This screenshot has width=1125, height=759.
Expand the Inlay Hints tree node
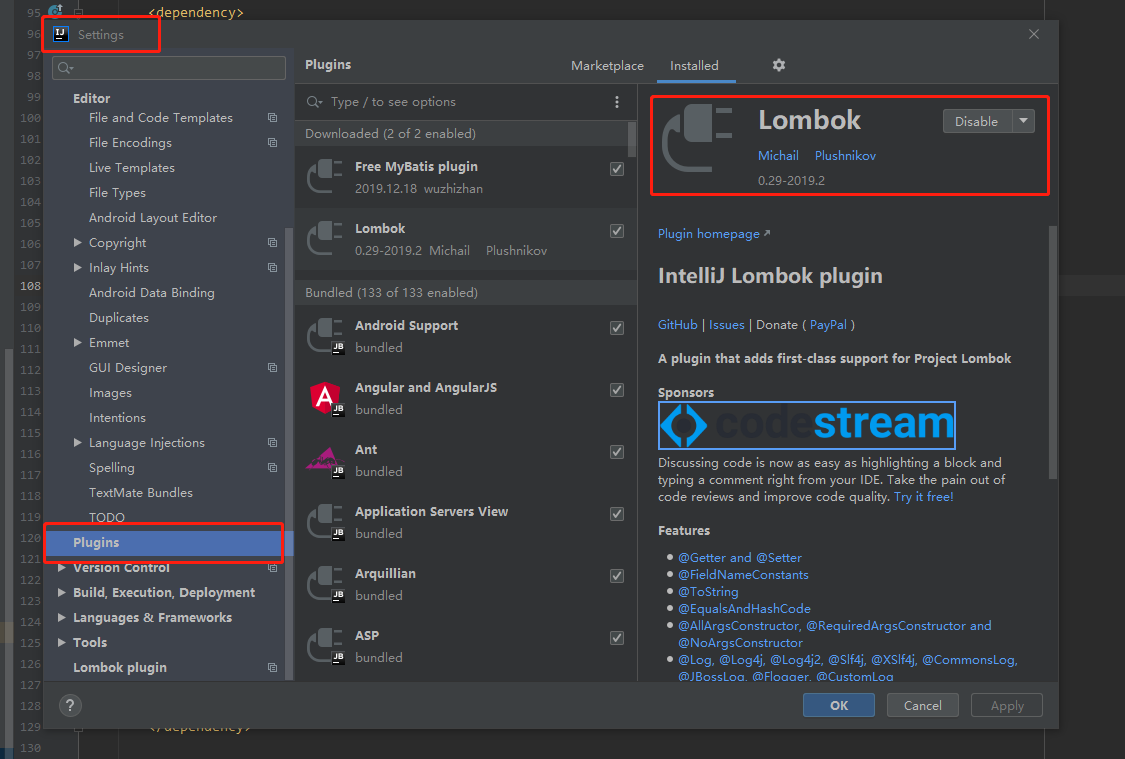click(x=77, y=268)
